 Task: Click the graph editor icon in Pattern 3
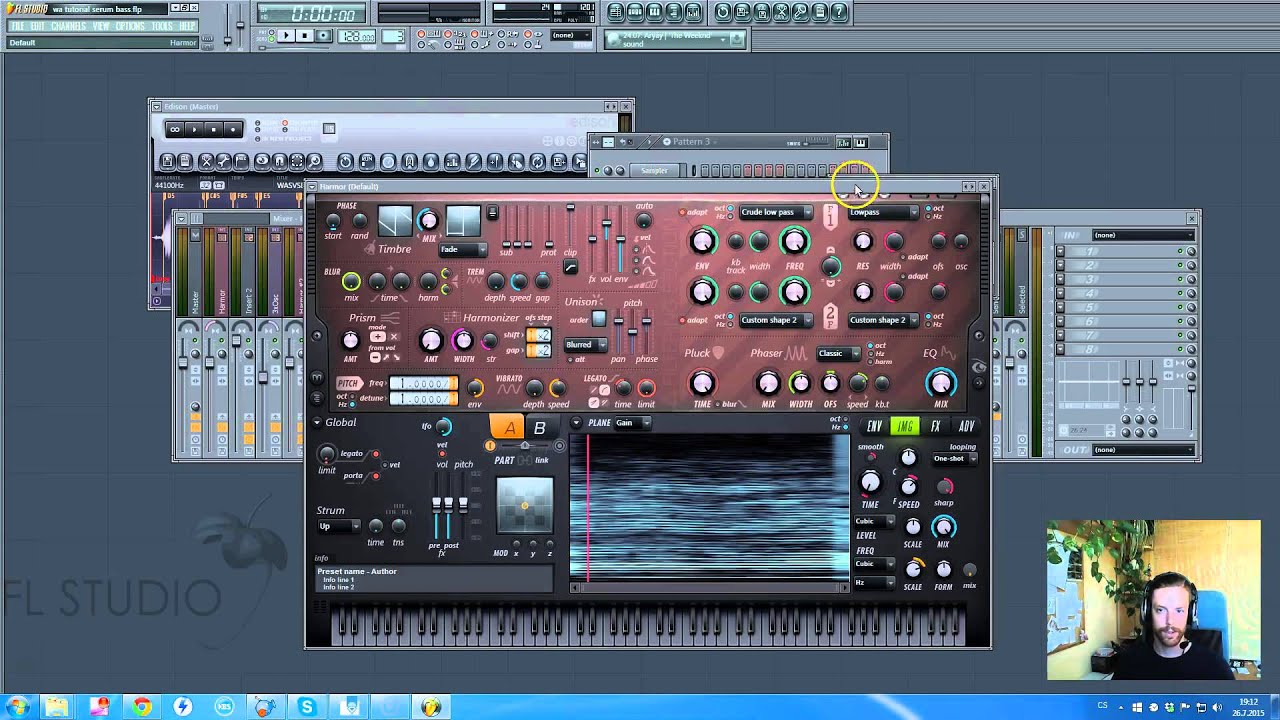(x=843, y=142)
